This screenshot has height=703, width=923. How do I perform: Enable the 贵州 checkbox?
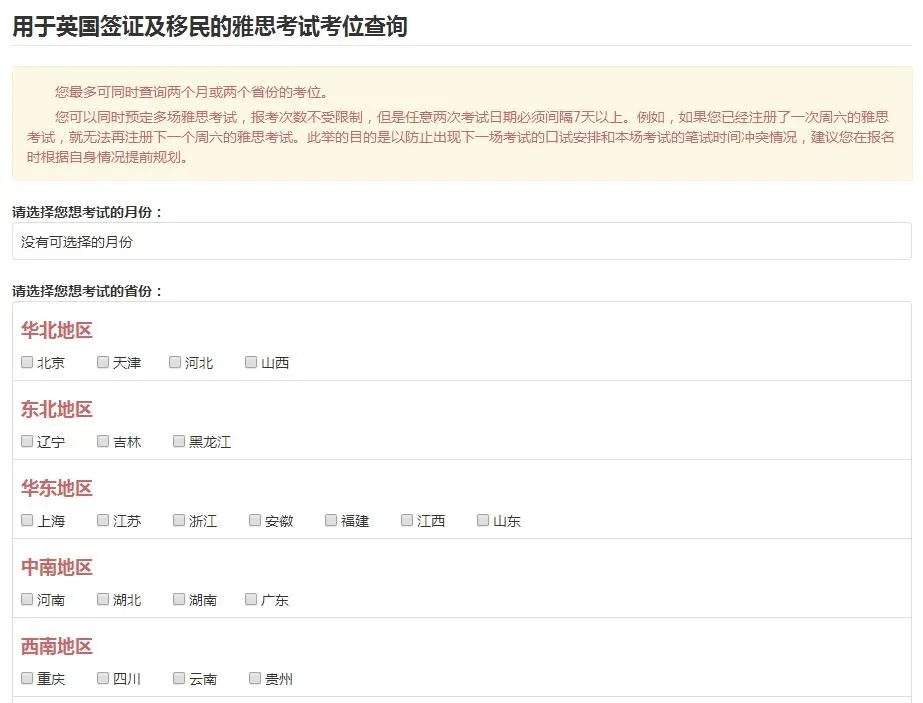tap(255, 678)
